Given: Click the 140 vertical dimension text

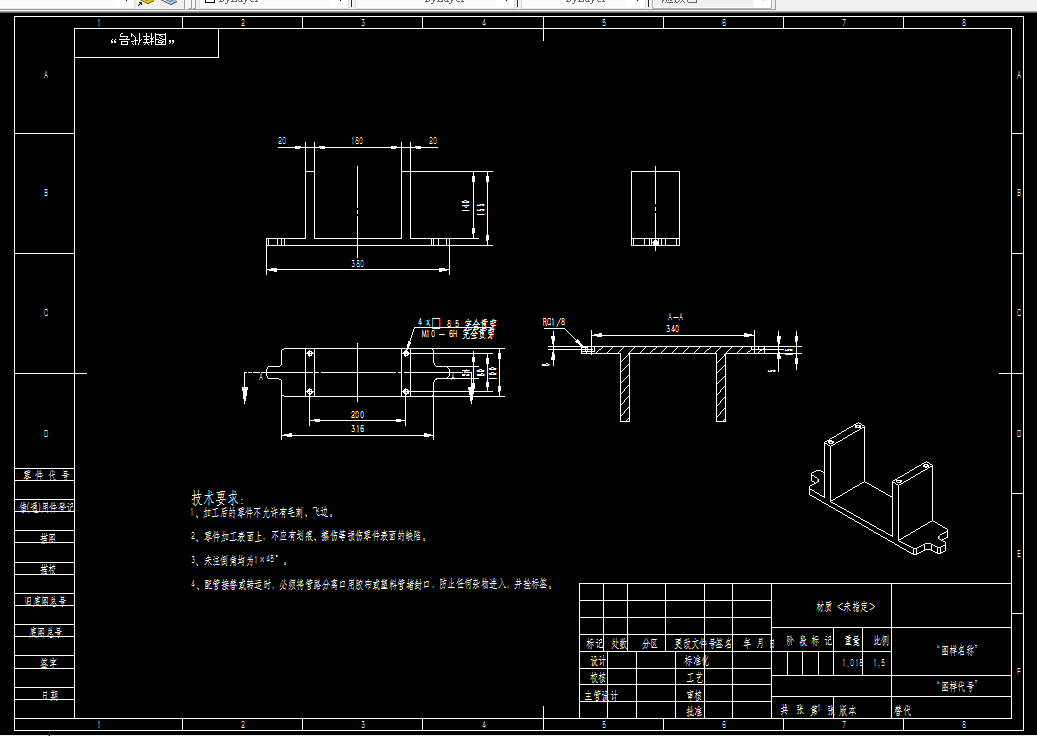Looking at the screenshot, I should (466, 206).
